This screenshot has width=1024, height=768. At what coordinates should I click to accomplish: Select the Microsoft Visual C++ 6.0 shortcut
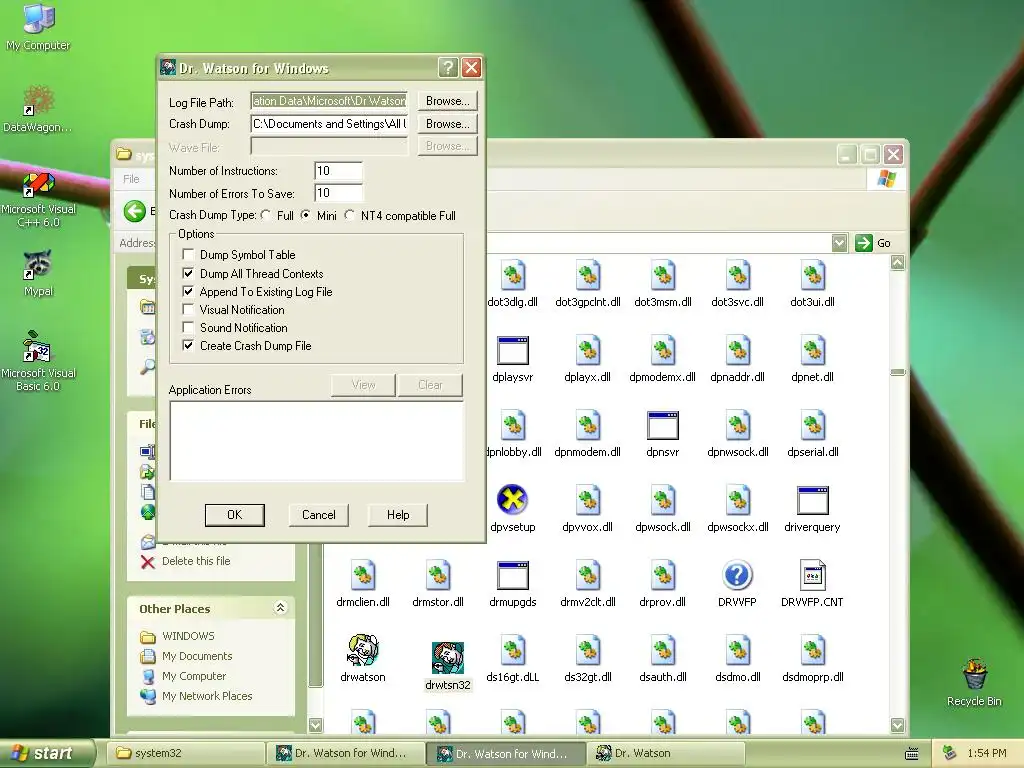pyautogui.click(x=38, y=184)
